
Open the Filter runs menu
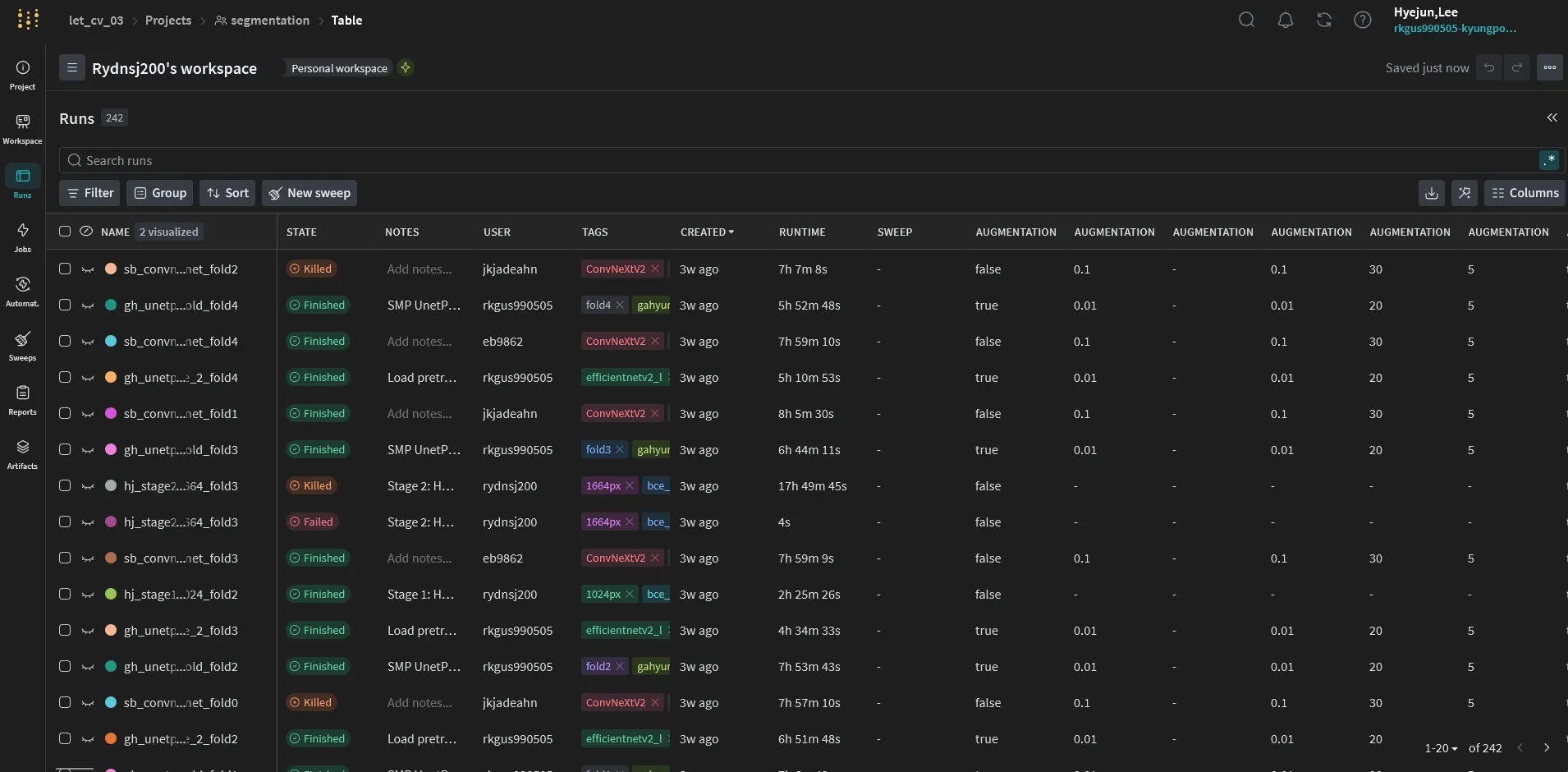pos(90,193)
